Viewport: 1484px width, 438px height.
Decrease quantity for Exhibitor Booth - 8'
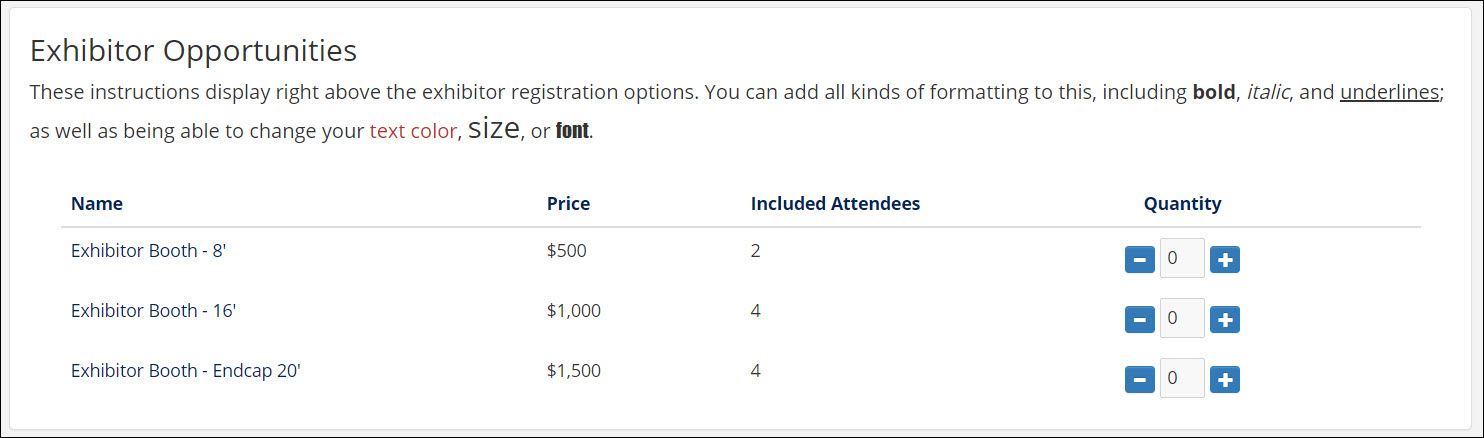point(1140,260)
